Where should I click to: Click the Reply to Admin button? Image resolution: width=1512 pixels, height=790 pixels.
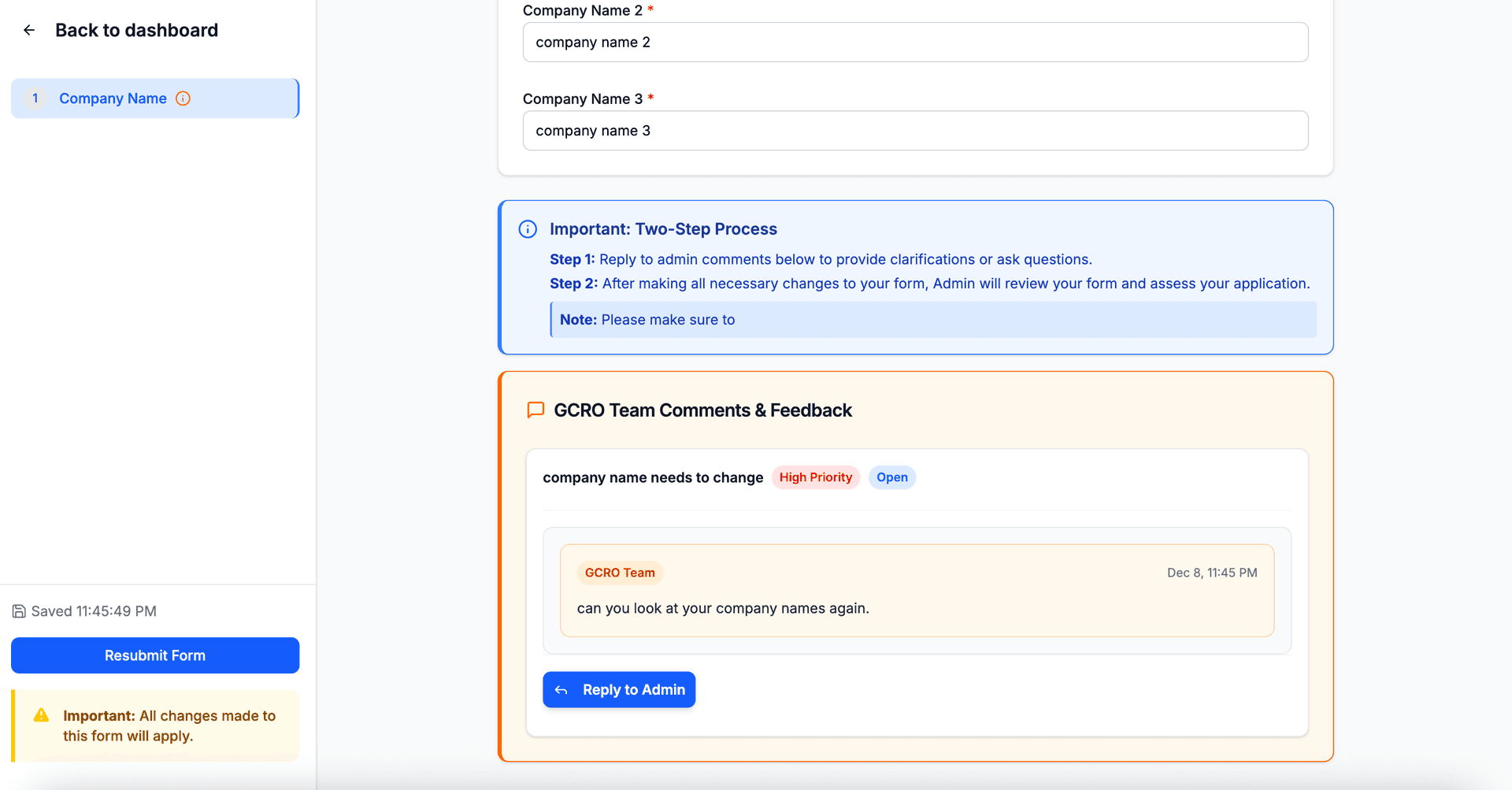619,689
